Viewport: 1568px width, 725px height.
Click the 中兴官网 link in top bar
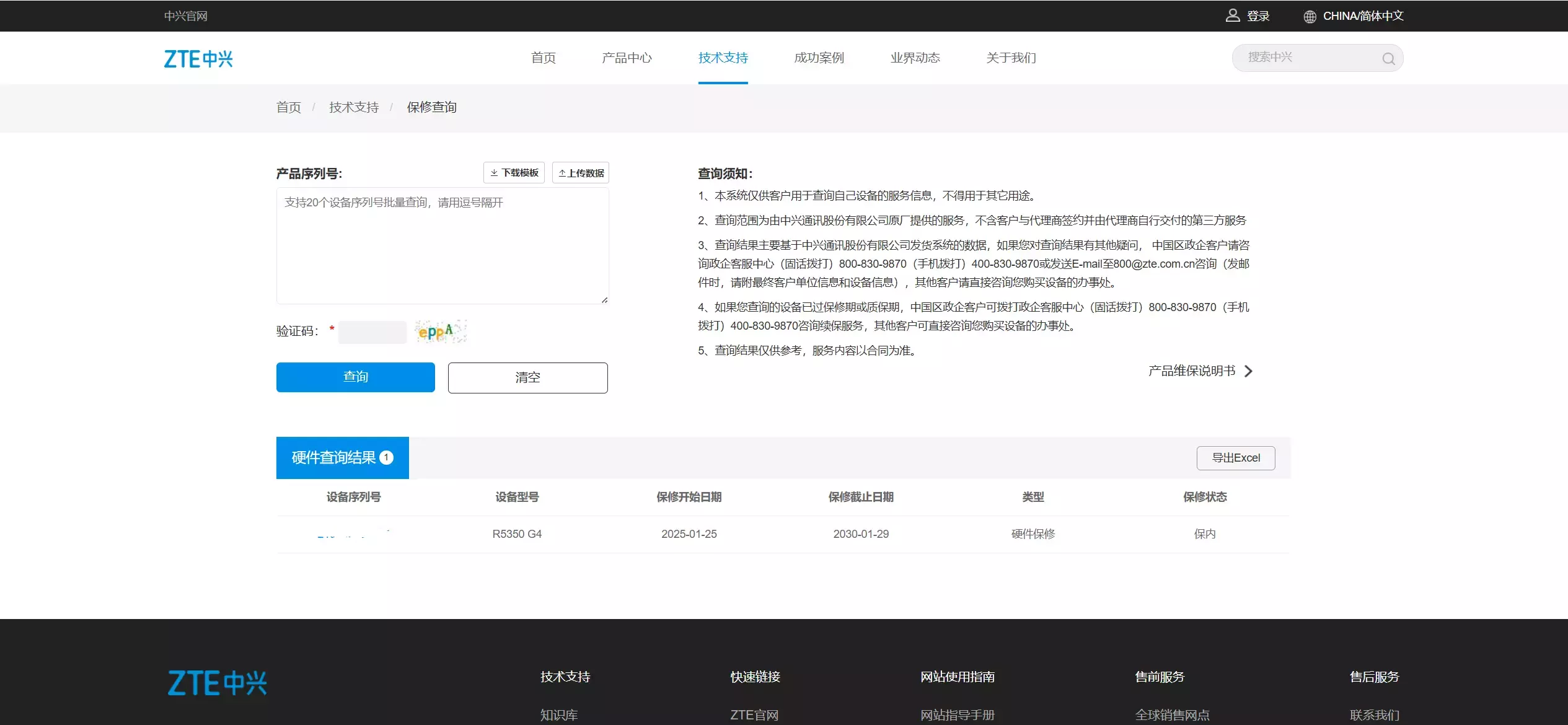[x=185, y=16]
